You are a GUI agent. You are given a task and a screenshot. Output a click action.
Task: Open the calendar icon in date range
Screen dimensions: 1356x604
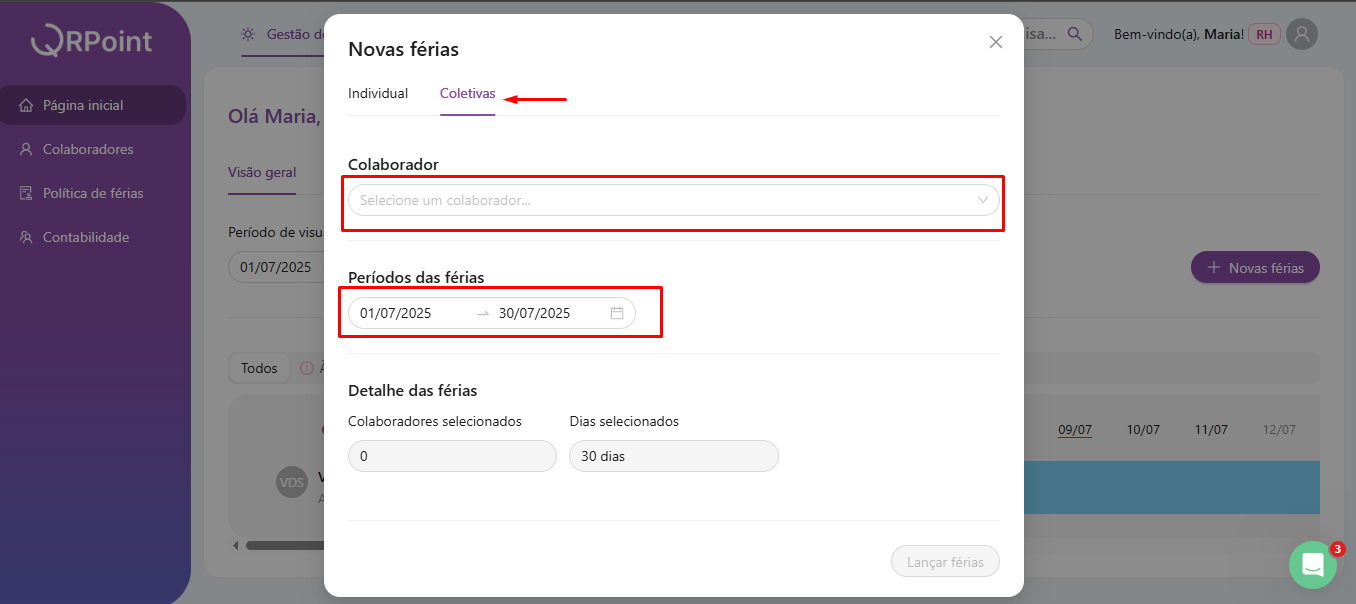click(617, 313)
